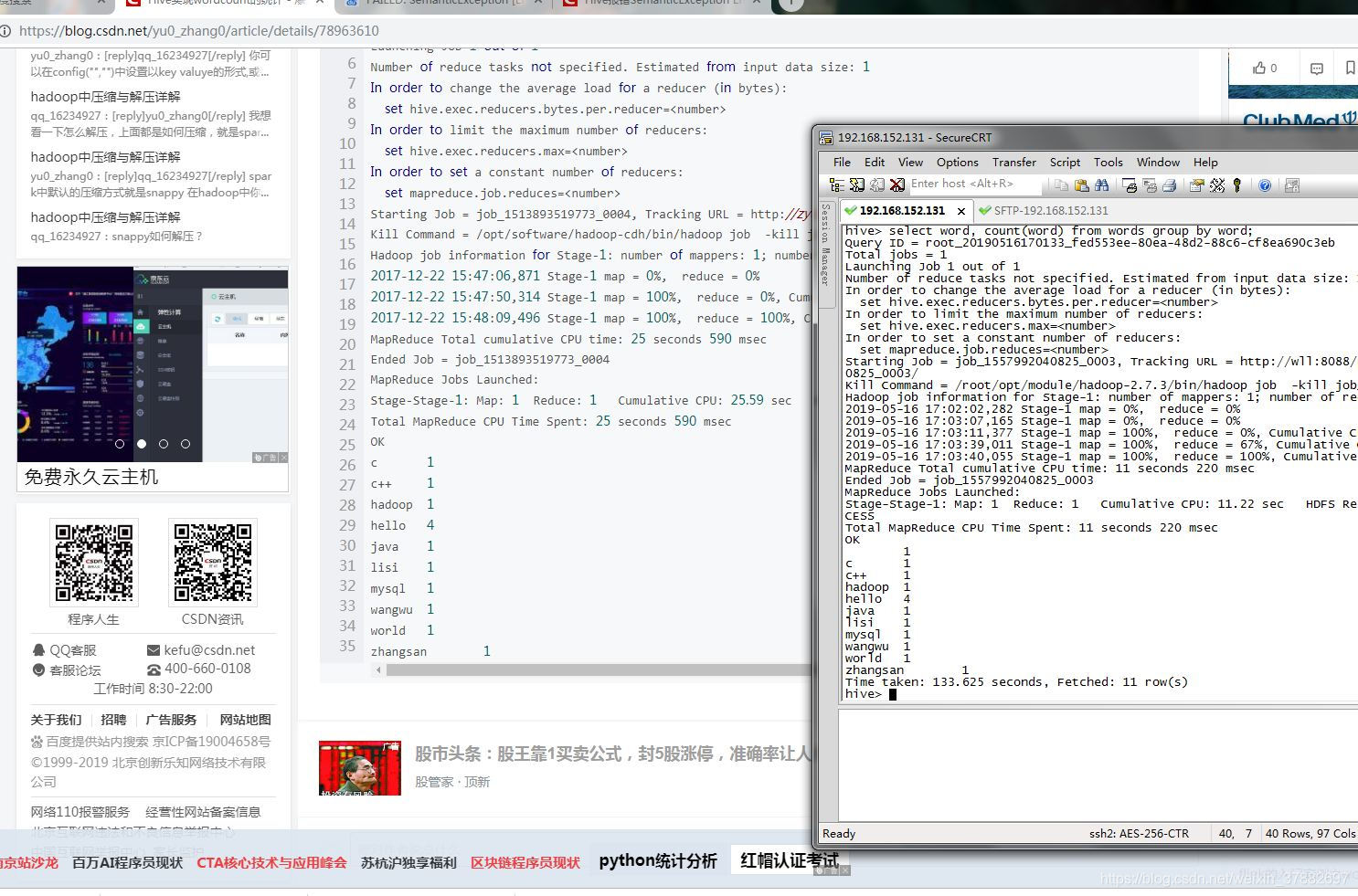This screenshot has width=1358, height=896.
Task: Click the Copy icon in SecureCRT toolbar
Action: pyautogui.click(x=1061, y=185)
